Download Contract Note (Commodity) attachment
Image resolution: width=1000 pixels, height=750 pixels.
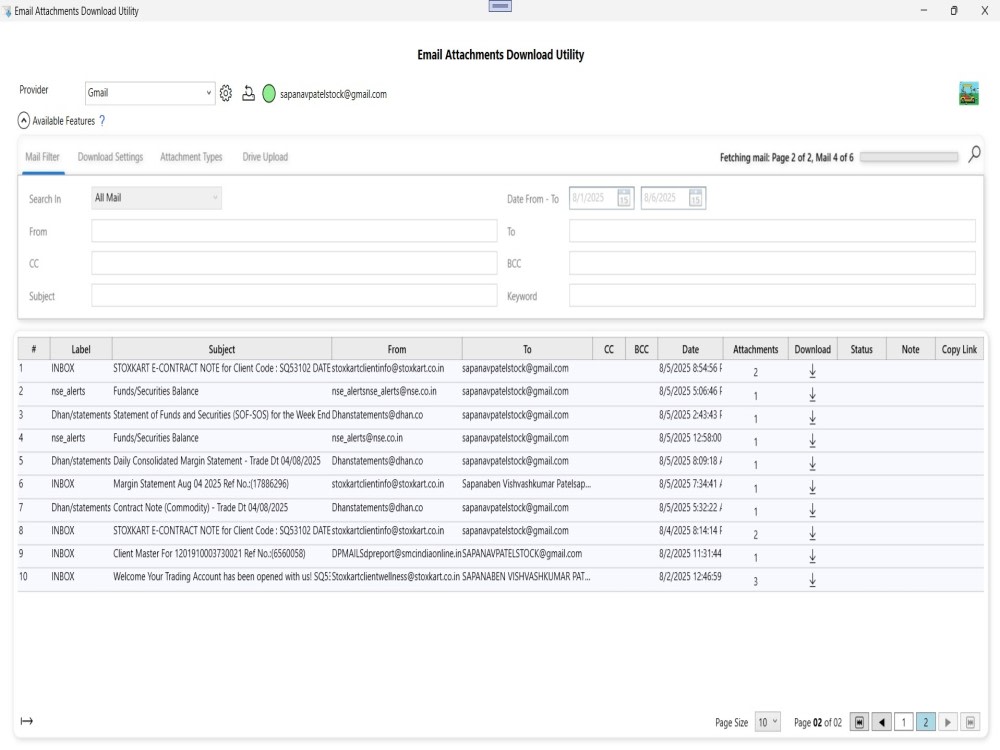coord(812,510)
